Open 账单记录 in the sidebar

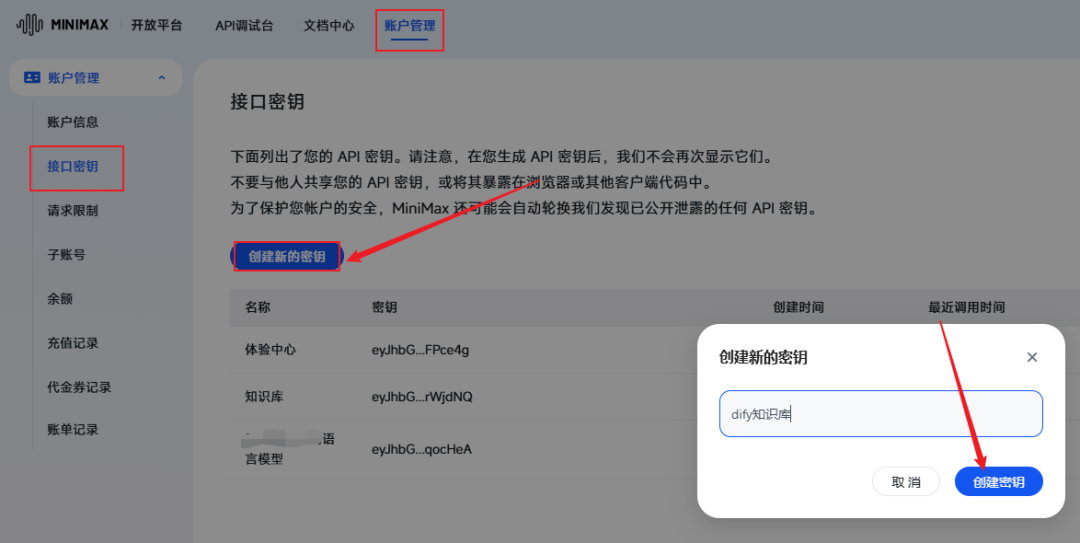click(72, 429)
